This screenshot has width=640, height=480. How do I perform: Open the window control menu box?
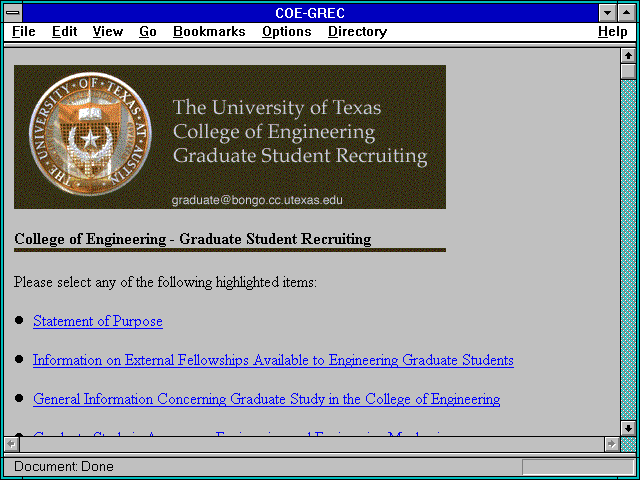[13, 13]
